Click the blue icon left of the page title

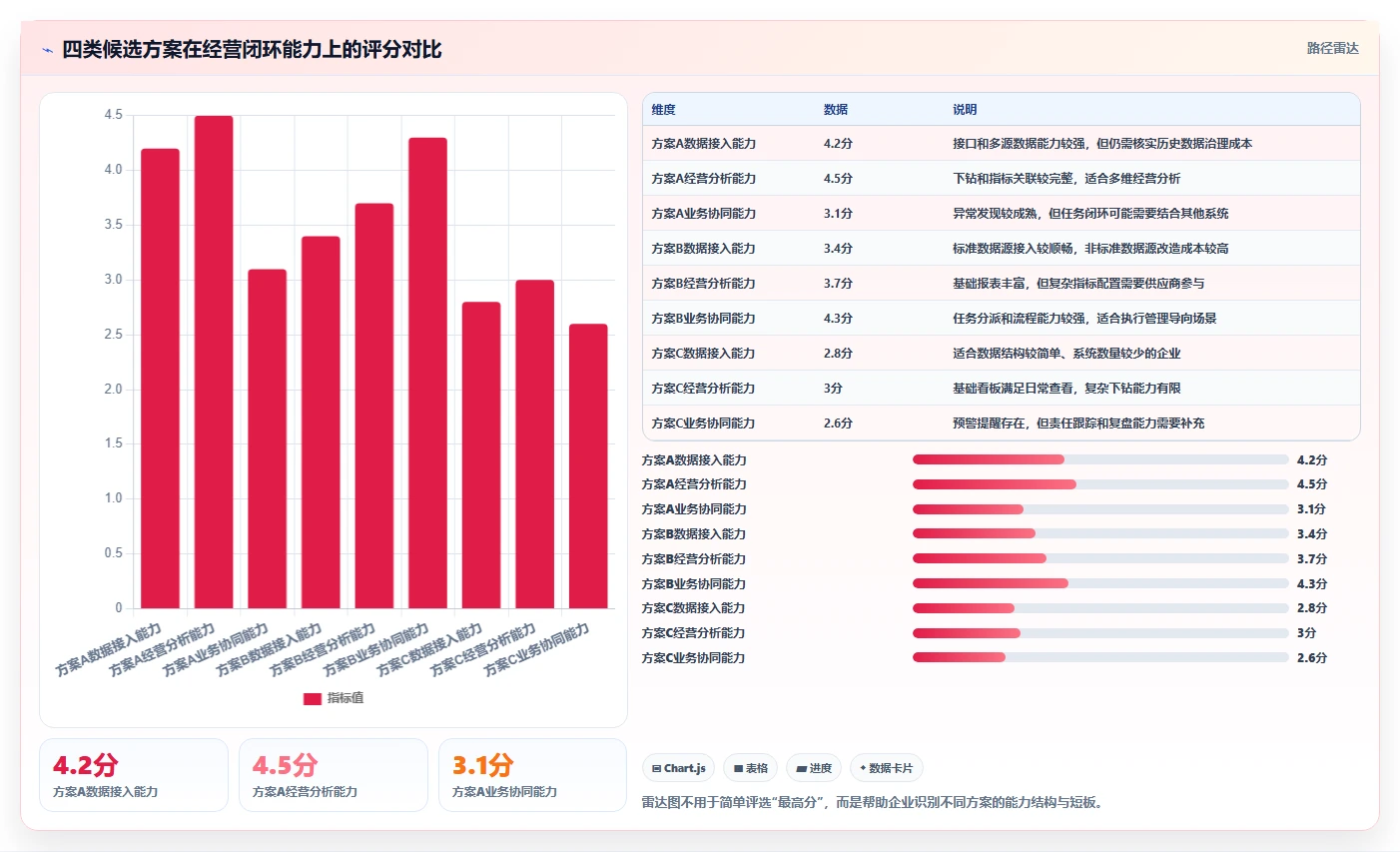pos(47,50)
